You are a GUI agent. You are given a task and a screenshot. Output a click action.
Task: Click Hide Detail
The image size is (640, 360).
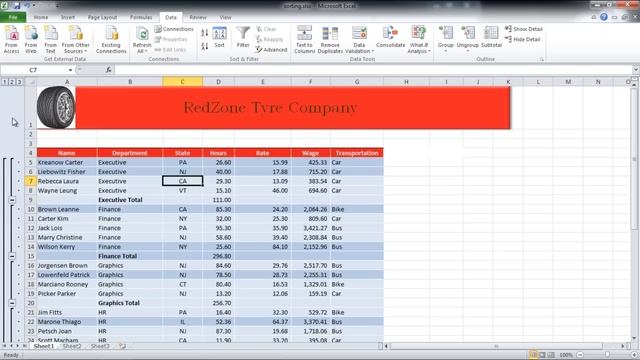click(x=522, y=39)
